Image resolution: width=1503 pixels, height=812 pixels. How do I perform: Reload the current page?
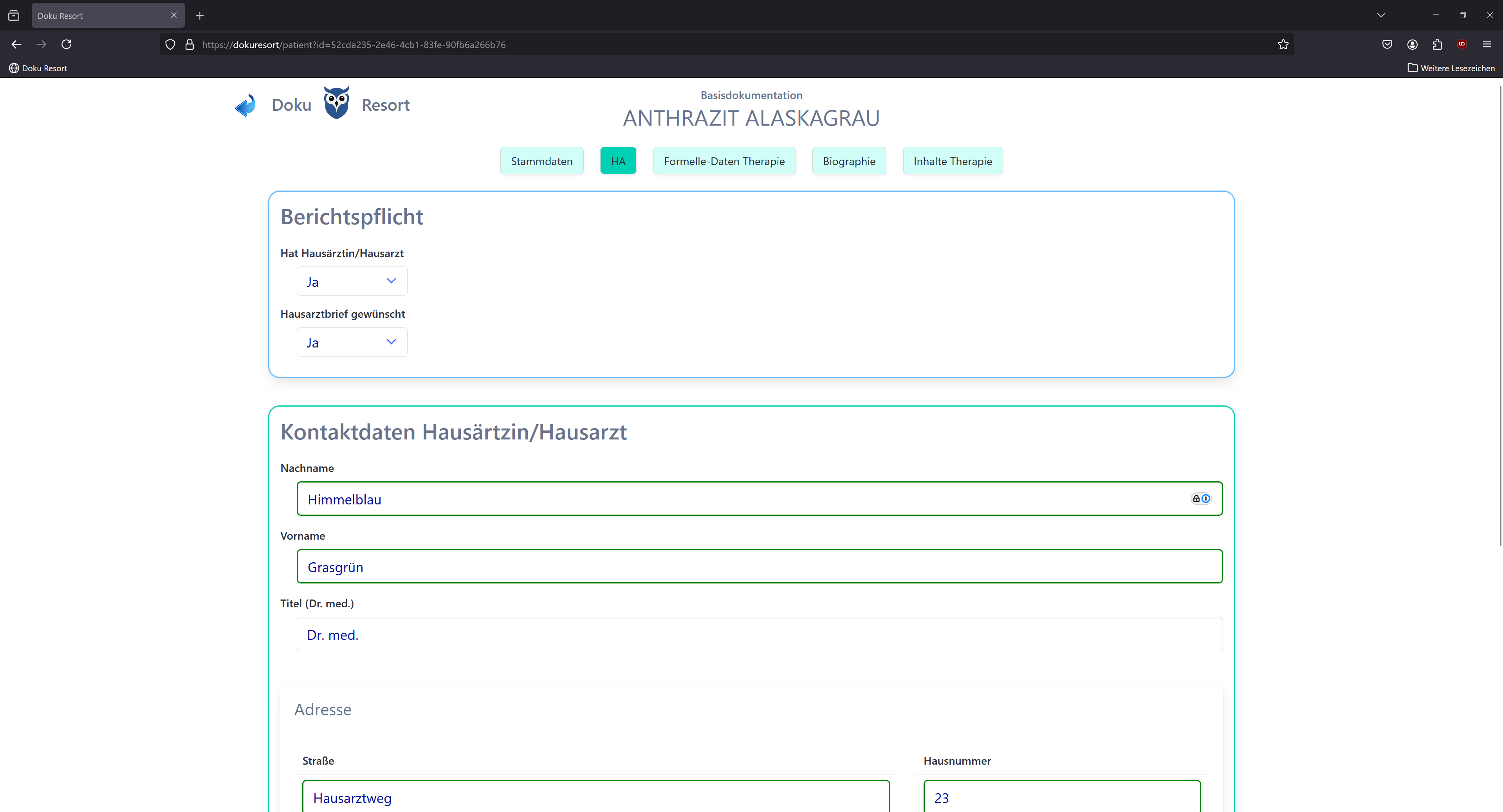coord(67,44)
